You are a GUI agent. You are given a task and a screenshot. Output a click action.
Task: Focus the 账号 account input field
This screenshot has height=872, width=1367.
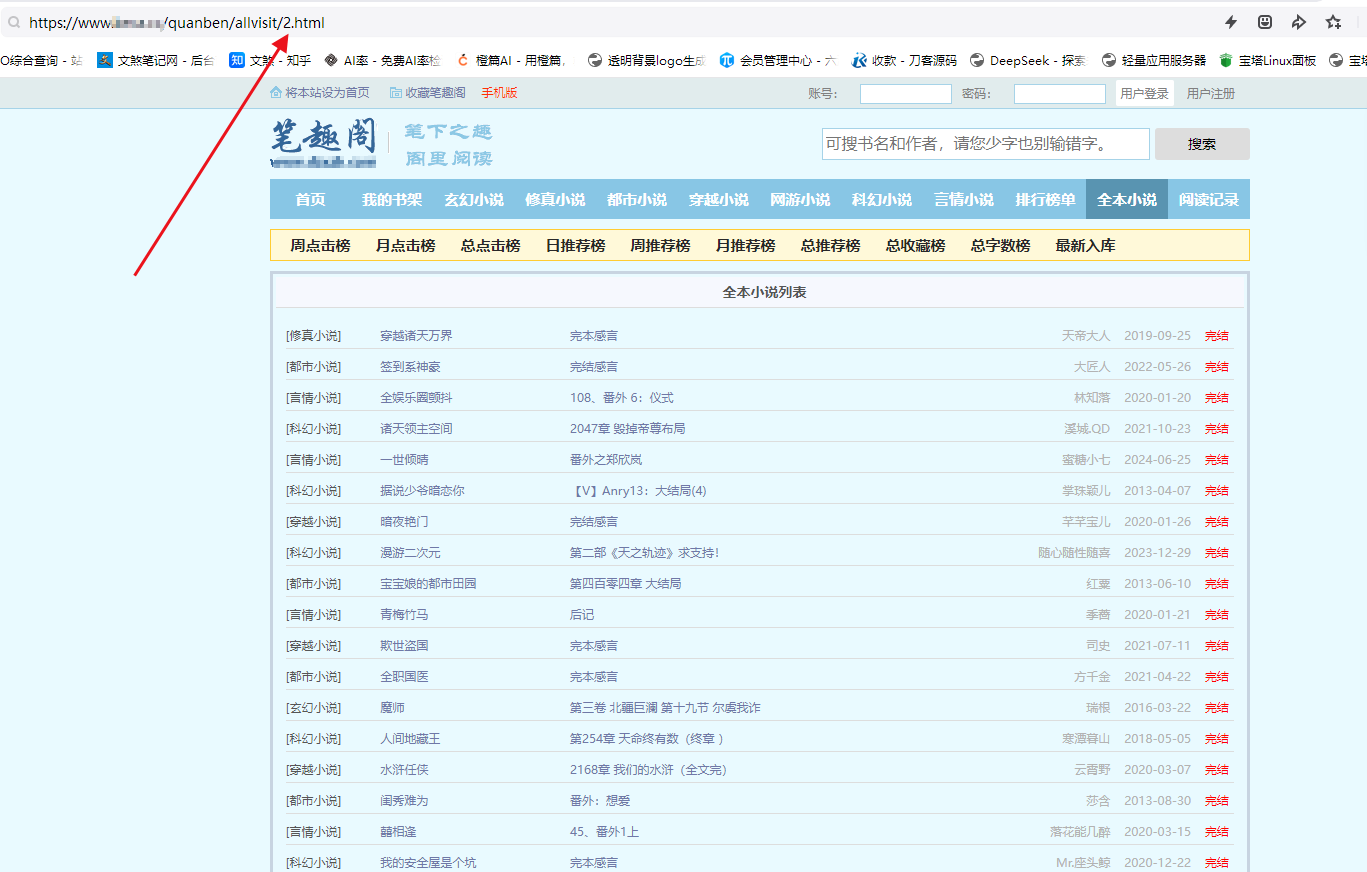click(906, 94)
